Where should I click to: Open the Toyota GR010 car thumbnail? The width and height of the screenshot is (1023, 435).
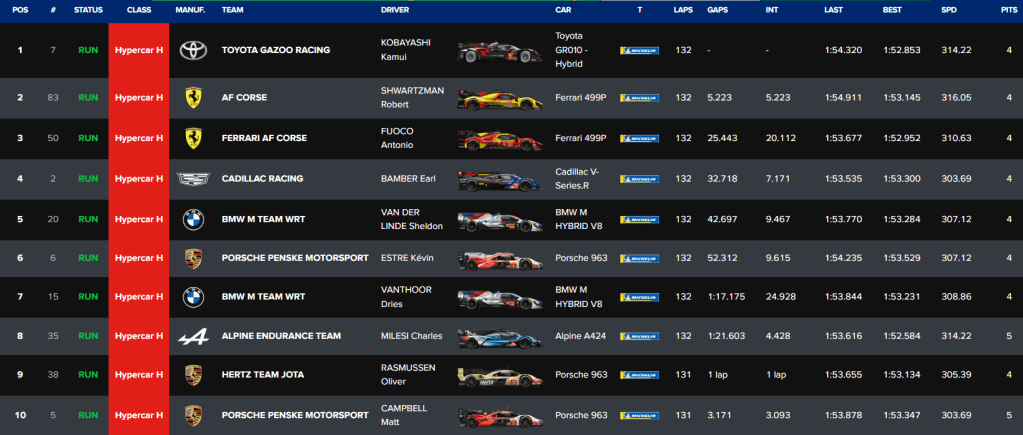[x=500, y=52]
